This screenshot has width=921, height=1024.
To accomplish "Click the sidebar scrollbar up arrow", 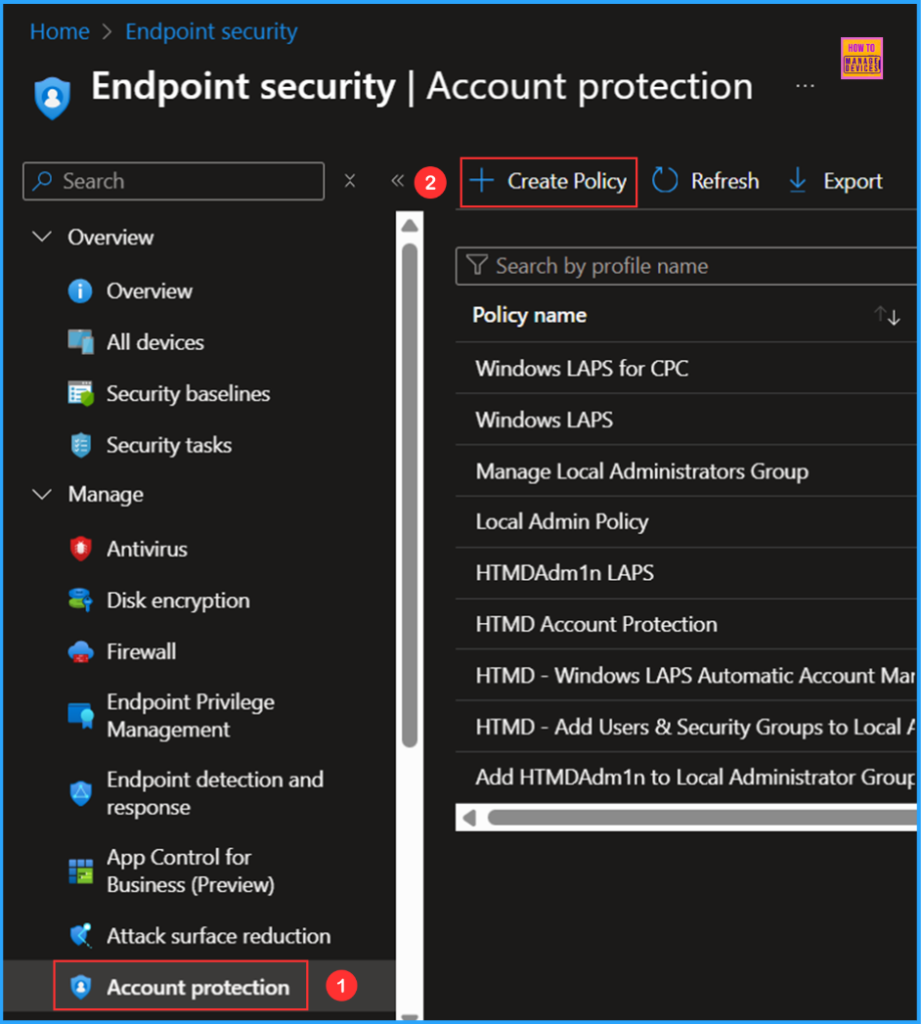I will 410,226.
